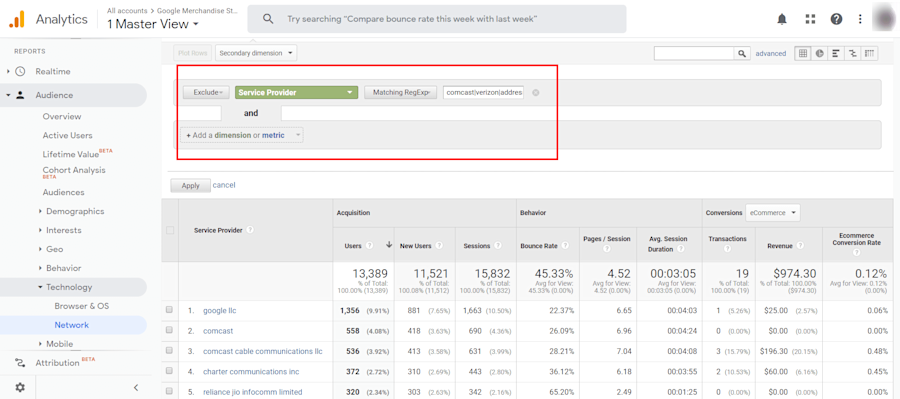900x399 pixels.
Task: Click the table search magnifier button
Action: pyautogui.click(x=742, y=53)
